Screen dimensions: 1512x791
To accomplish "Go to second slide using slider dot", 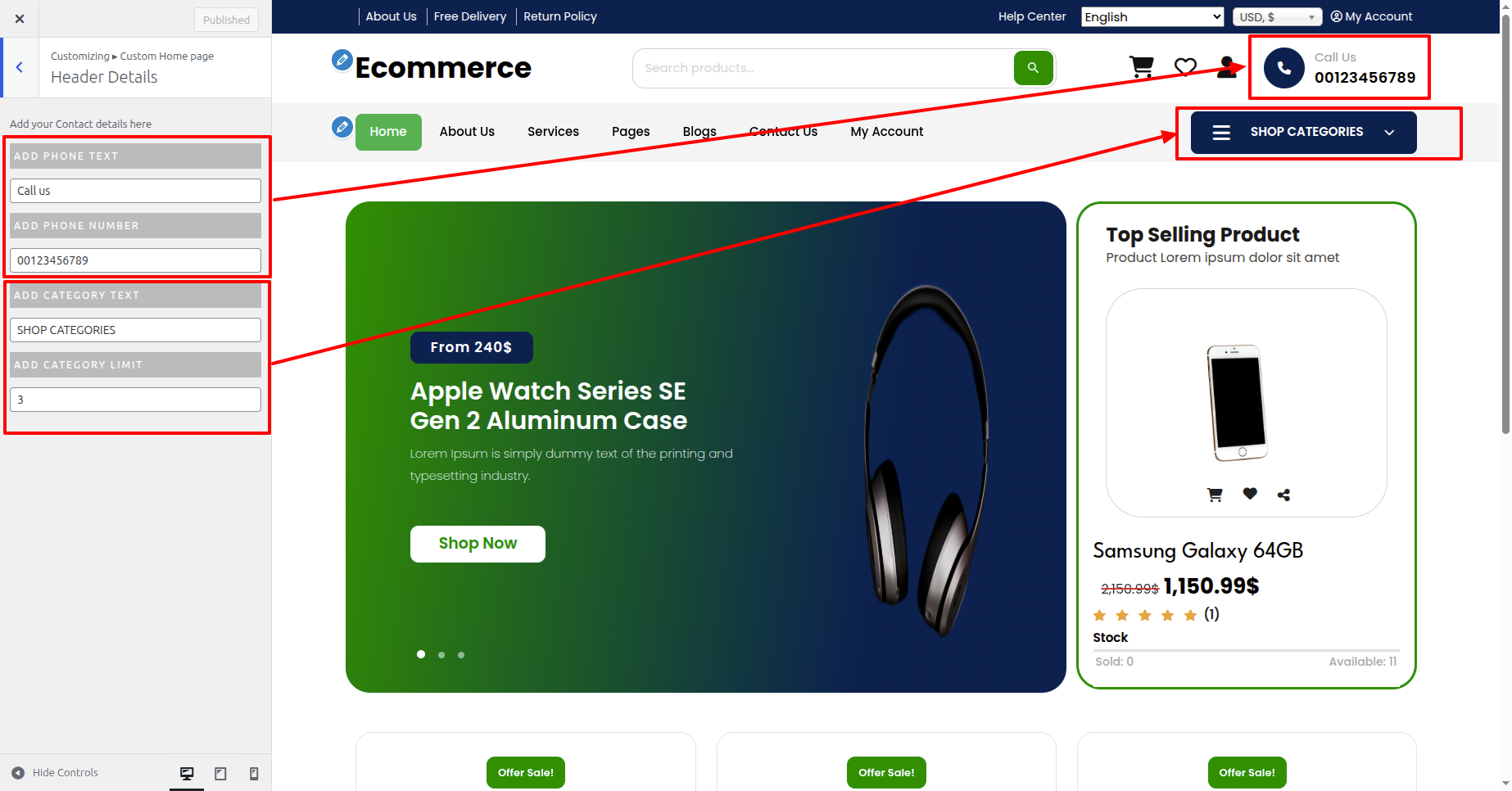I will pyautogui.click(x=441, y=655).
